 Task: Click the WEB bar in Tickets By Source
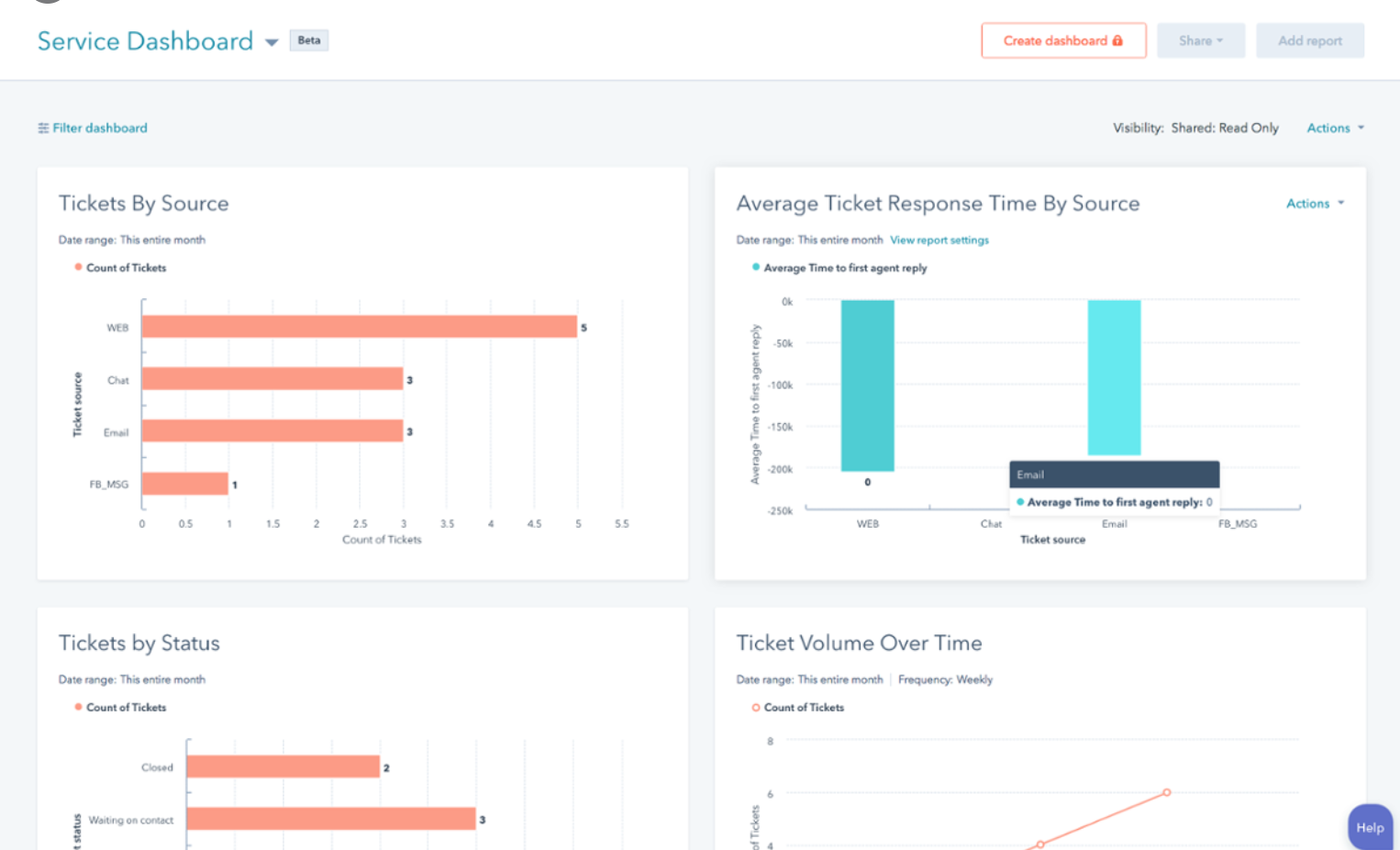[360, 327]
